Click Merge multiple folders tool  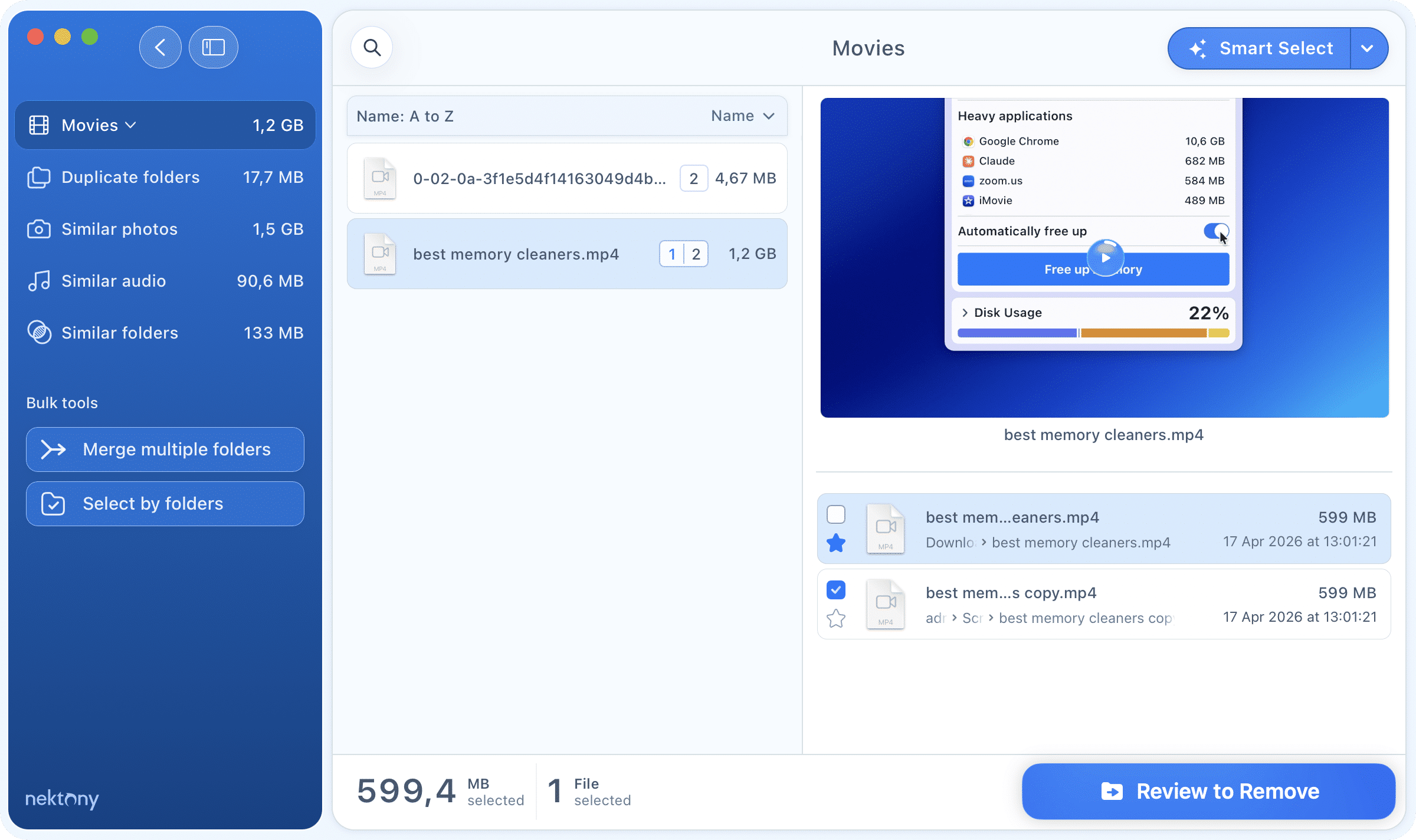165,449
